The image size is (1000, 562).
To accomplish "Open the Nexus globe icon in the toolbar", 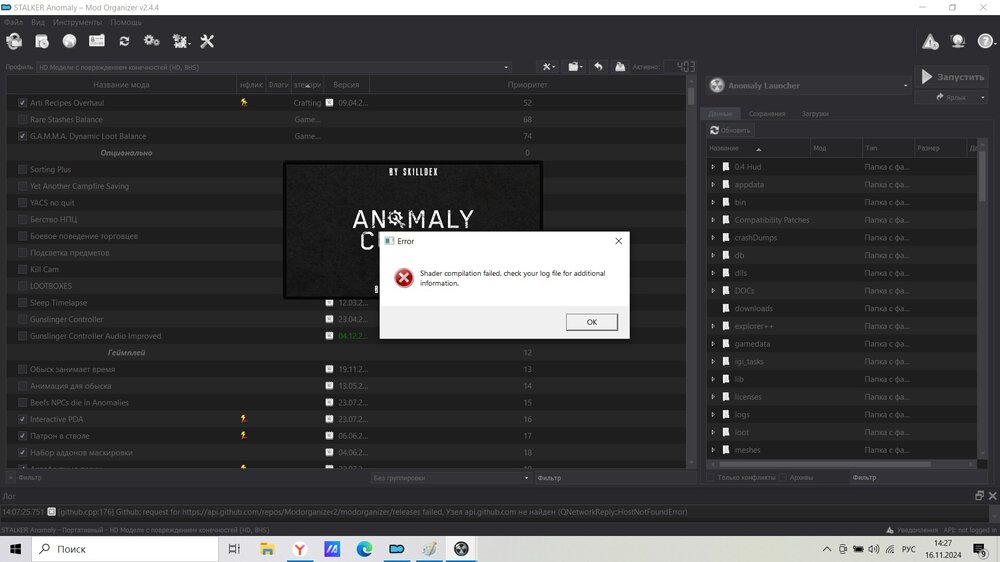I will (x=70, y=41).
